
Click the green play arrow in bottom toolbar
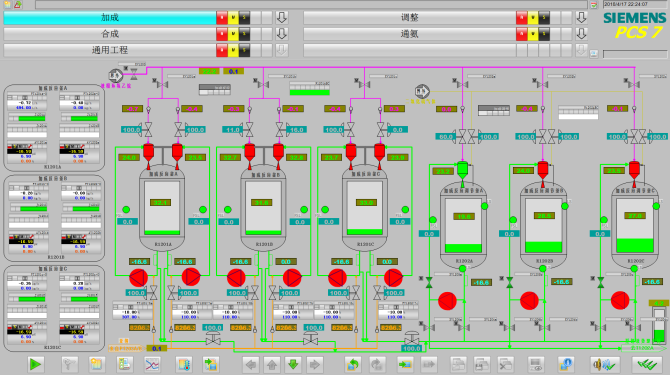point(35,364)
